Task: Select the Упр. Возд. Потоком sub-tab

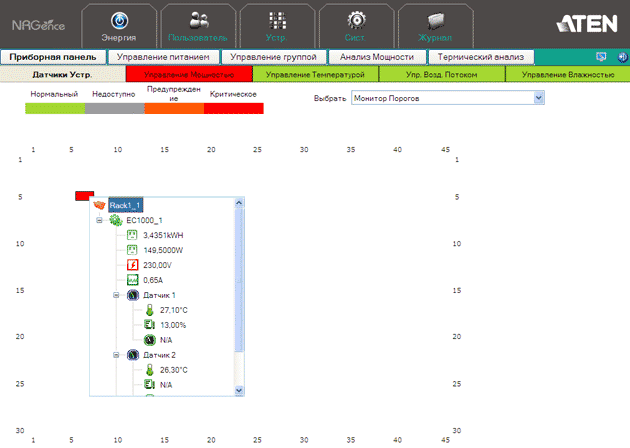Action: pos(442,74)
